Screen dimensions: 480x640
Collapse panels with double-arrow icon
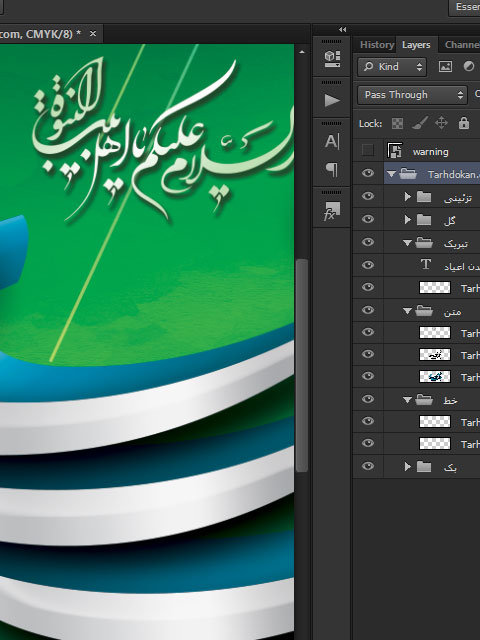[x=342, y=29]
